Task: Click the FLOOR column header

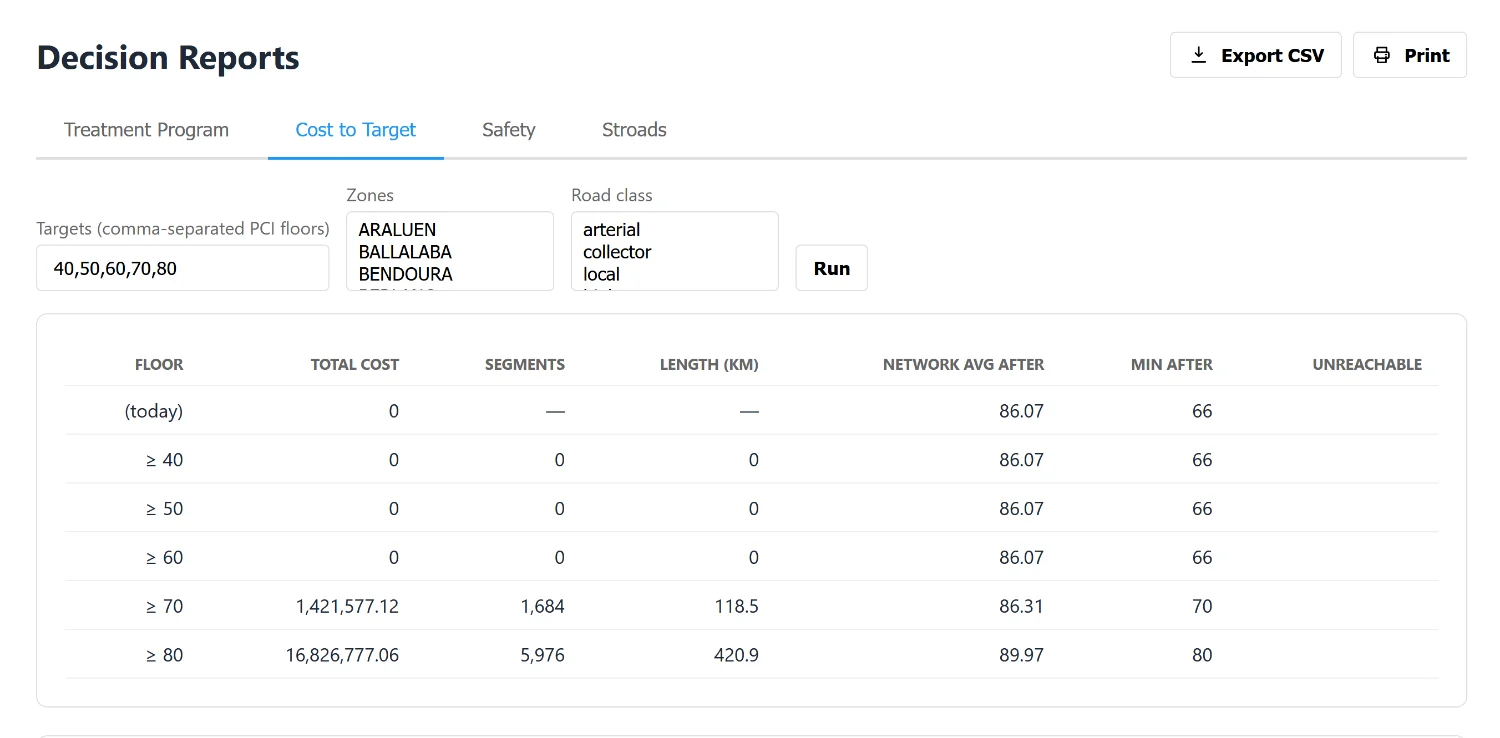Action: (x=159, y=365)
